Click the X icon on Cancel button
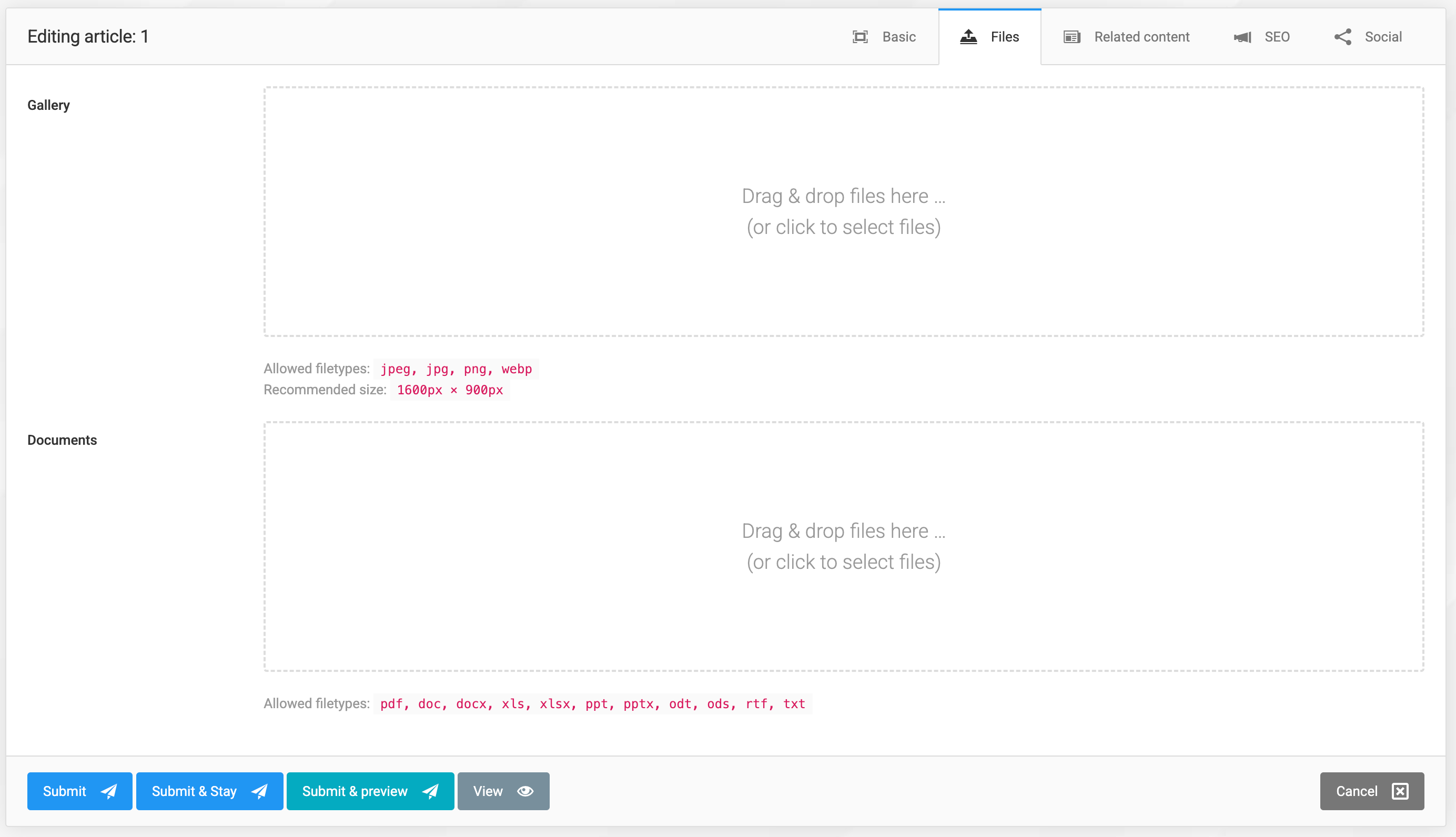1456x837 pixels. [1400, 791]
